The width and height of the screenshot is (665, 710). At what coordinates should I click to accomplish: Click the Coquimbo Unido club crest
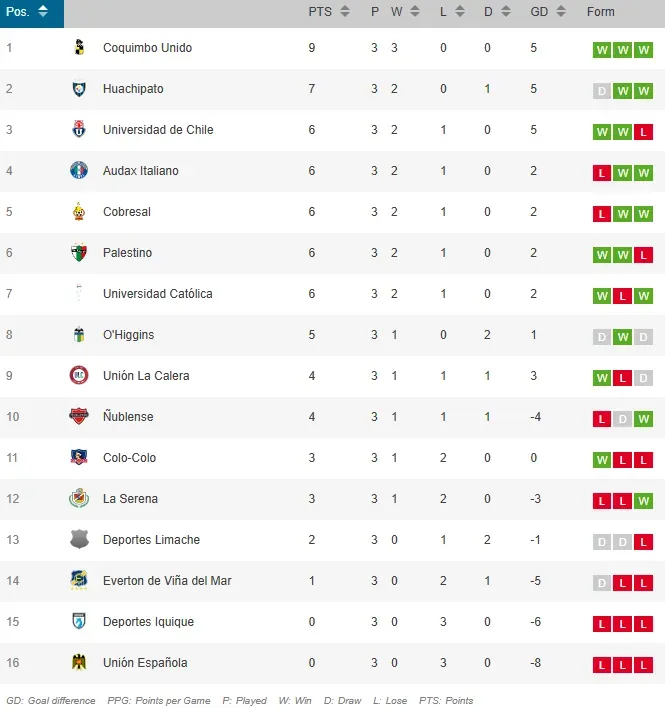point(79,48)
